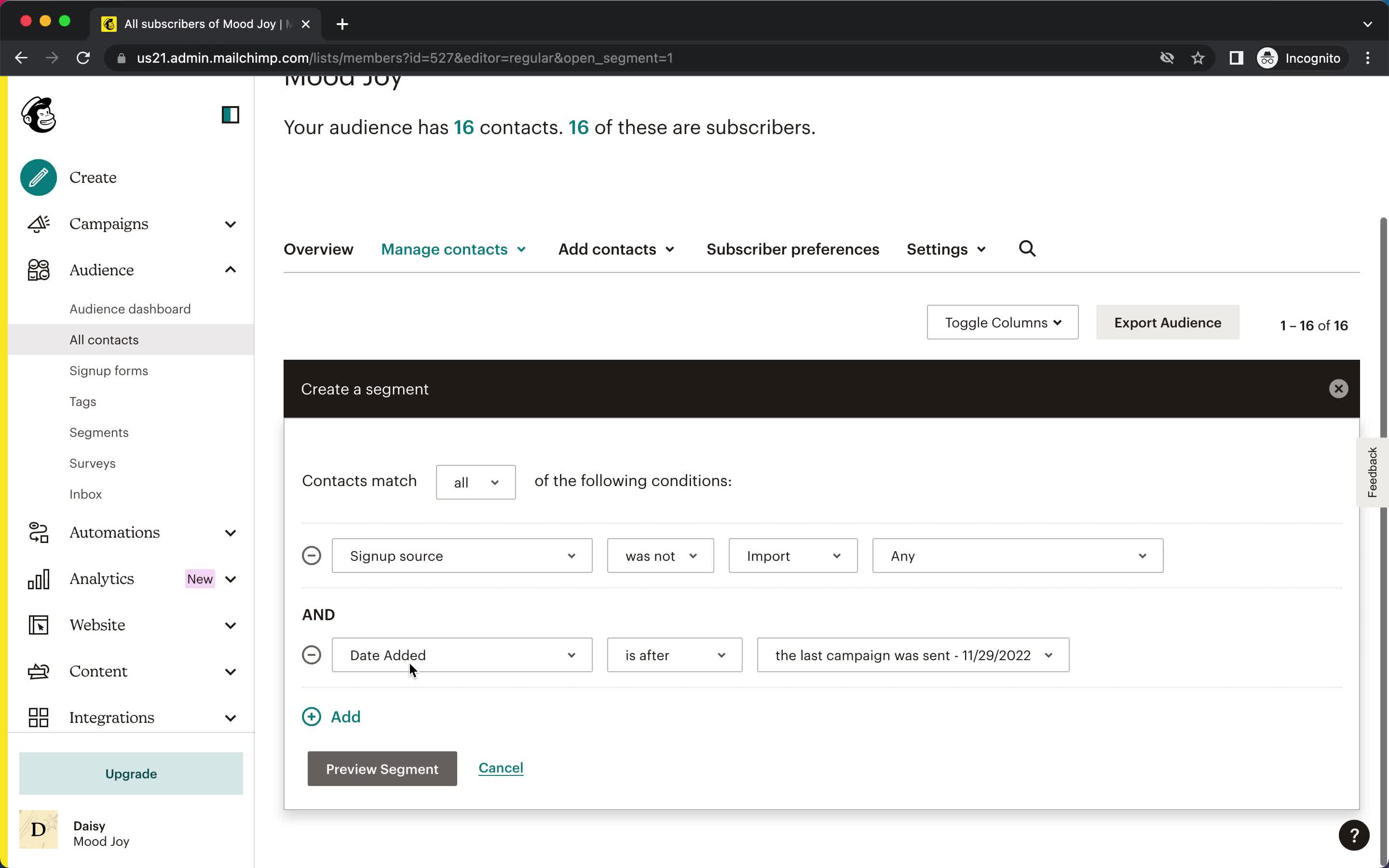This screenshot has height=868, width=1389.
Task: Click the tracking-blocked eye icon in address bar
Action: tap(1167, 58)
